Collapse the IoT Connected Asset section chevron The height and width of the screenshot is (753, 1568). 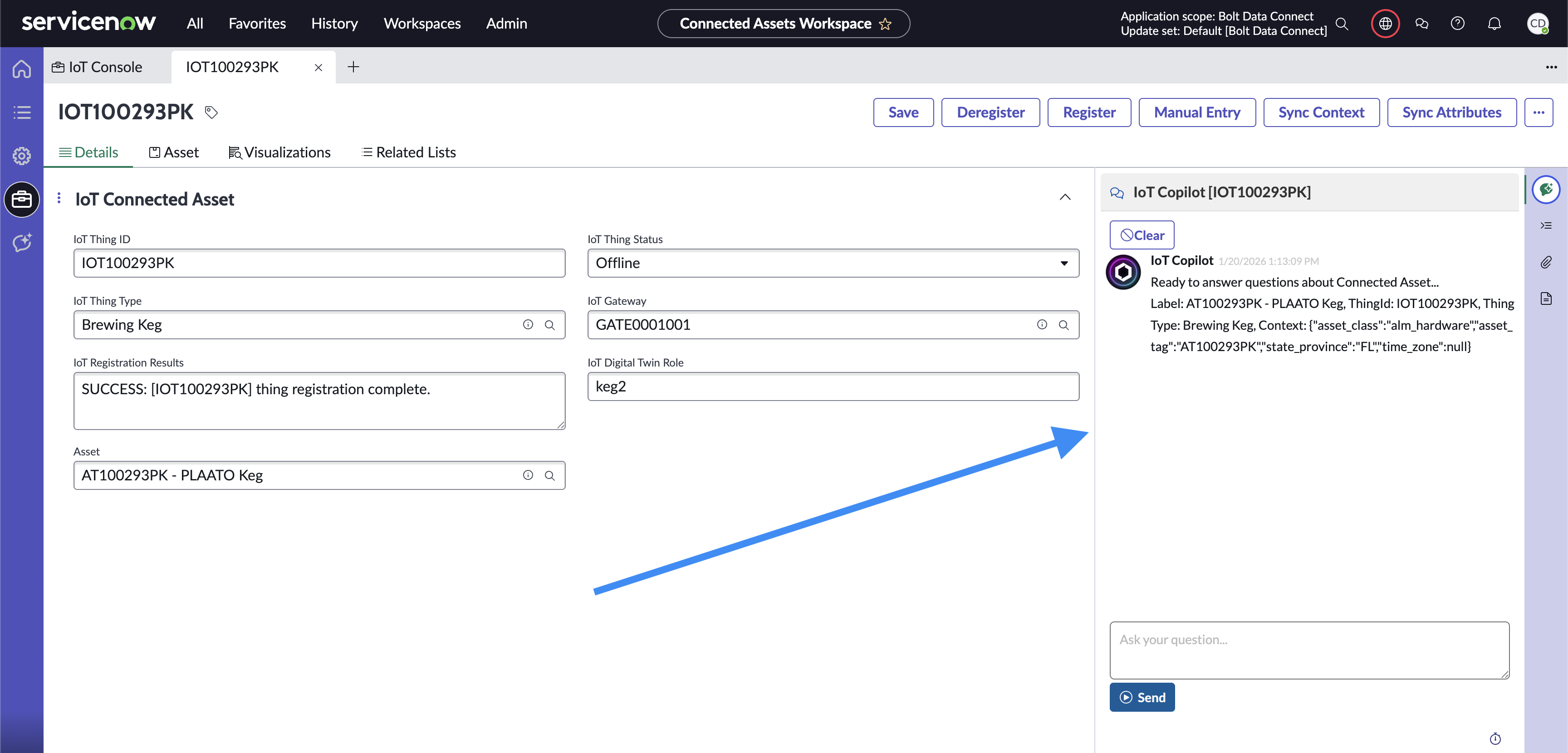1065,197
